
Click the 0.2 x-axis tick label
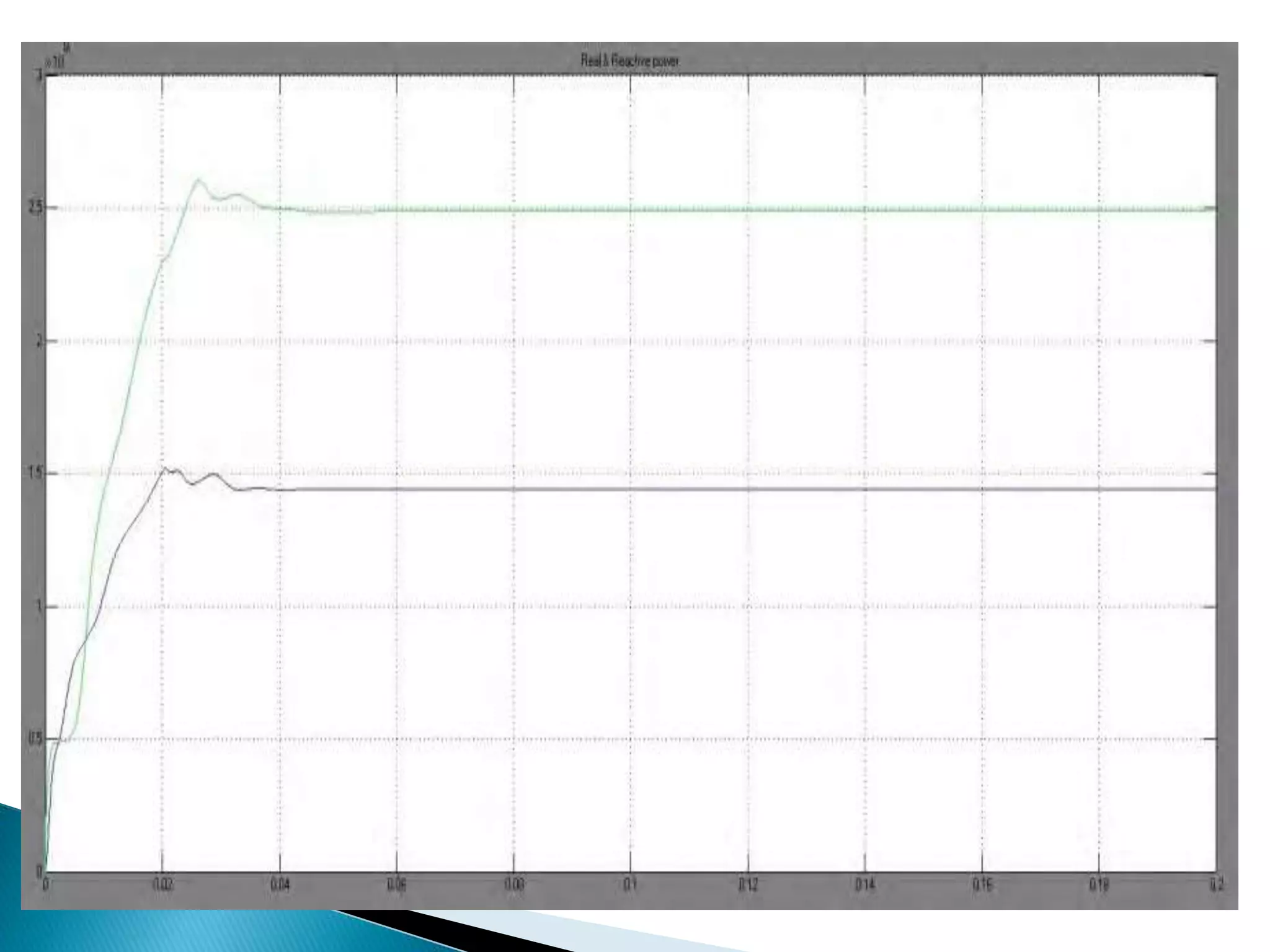1217,884
